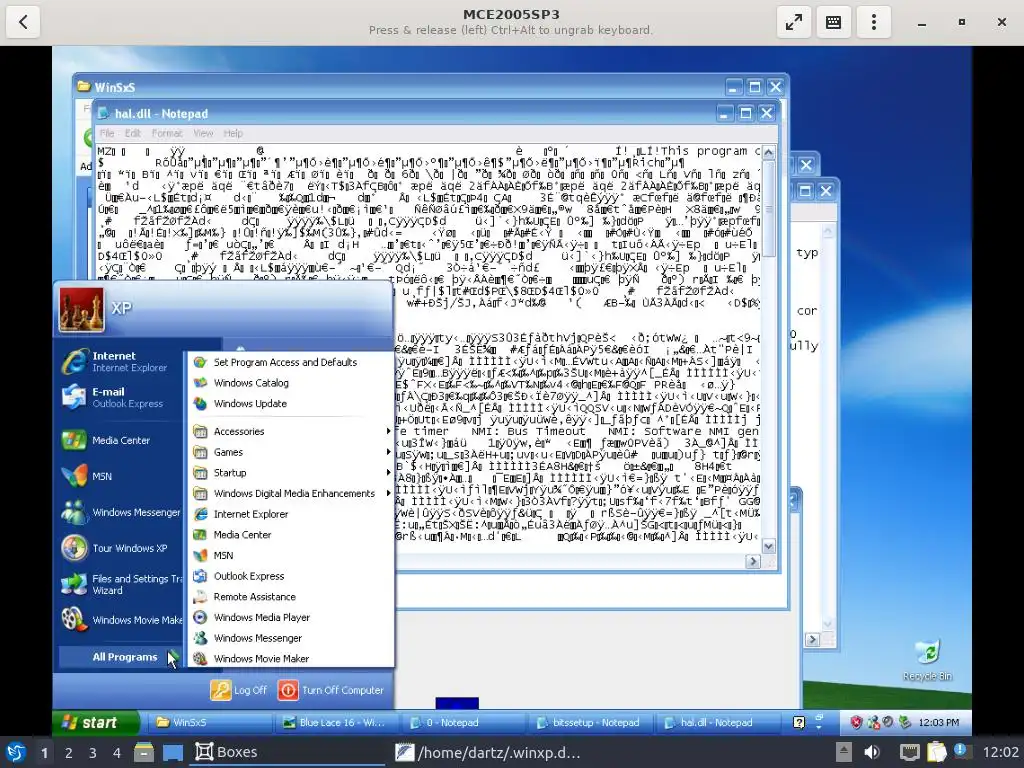Start Tour Windows XP
Viewport: 1024px width, 768px height.
pyautogui.click(x=118, y=548)
